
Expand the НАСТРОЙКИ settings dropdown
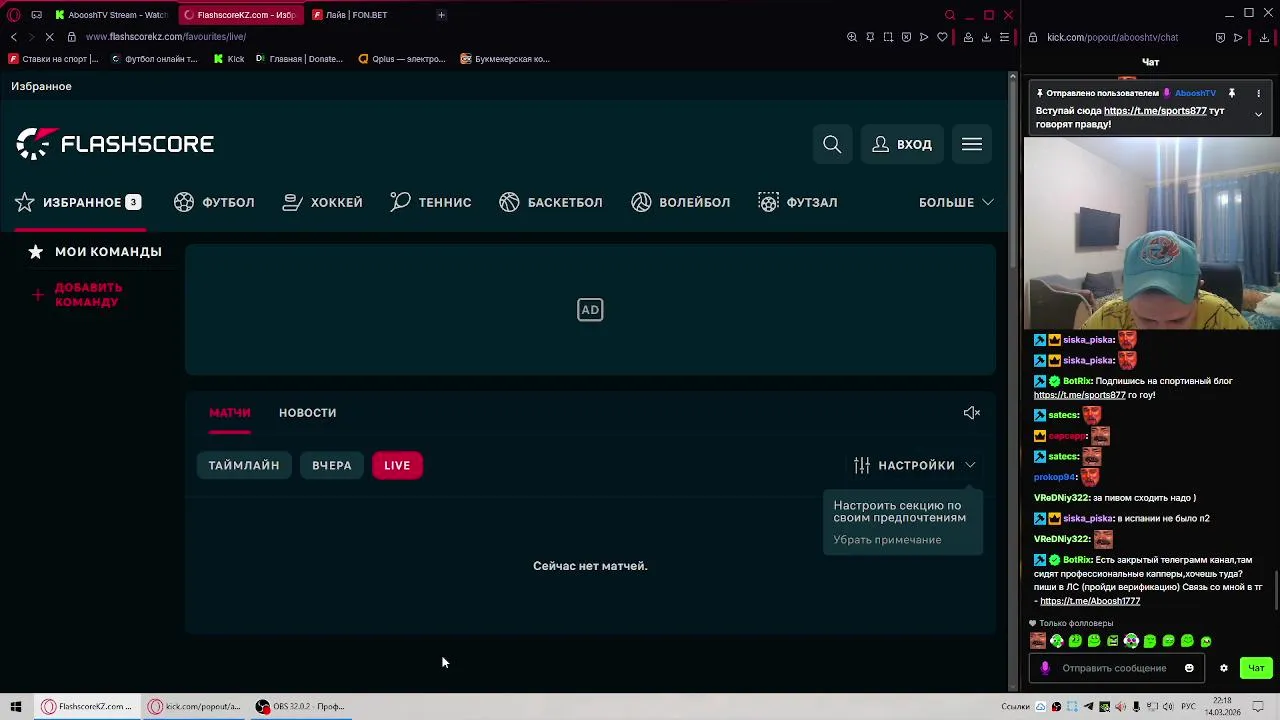[915, 465]
